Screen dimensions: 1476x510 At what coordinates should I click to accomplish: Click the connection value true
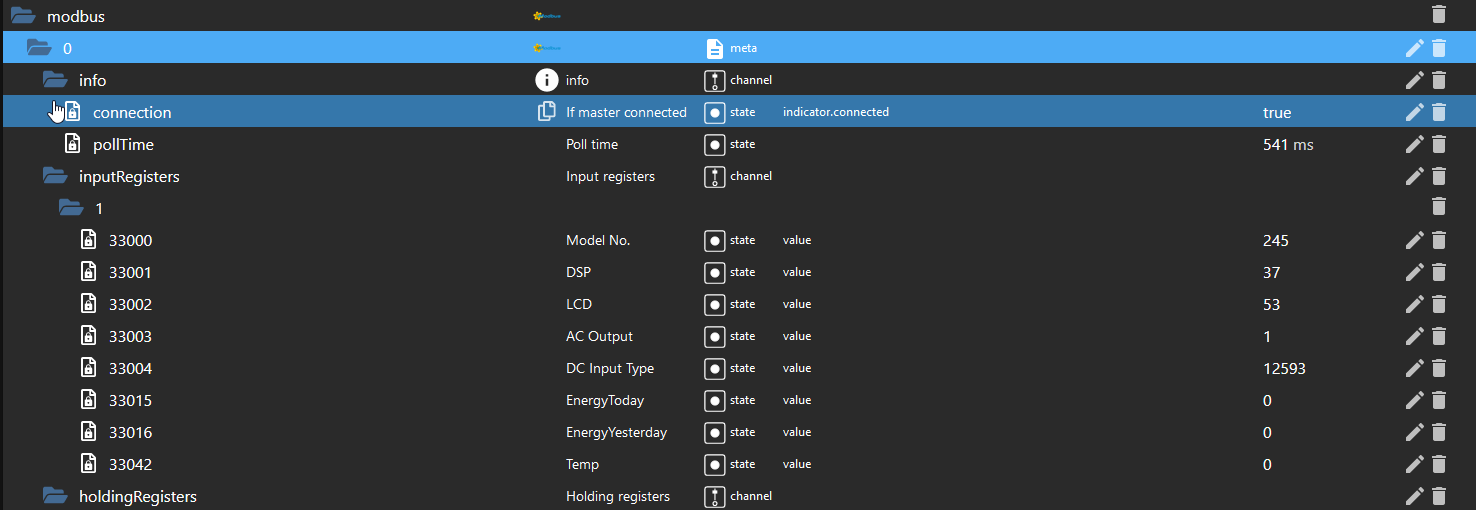(1277, 112)
